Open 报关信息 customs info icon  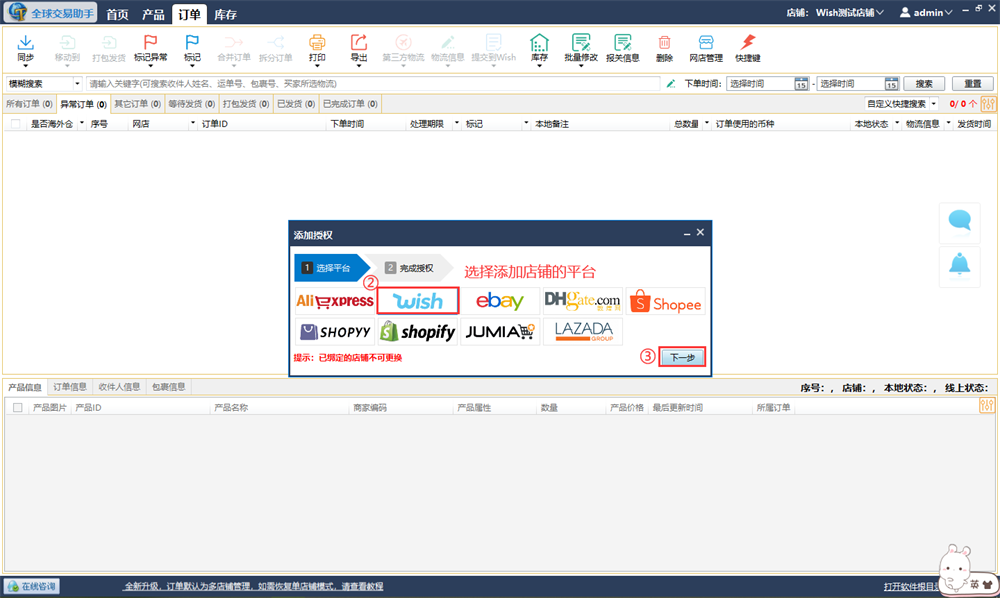[622, 42]
